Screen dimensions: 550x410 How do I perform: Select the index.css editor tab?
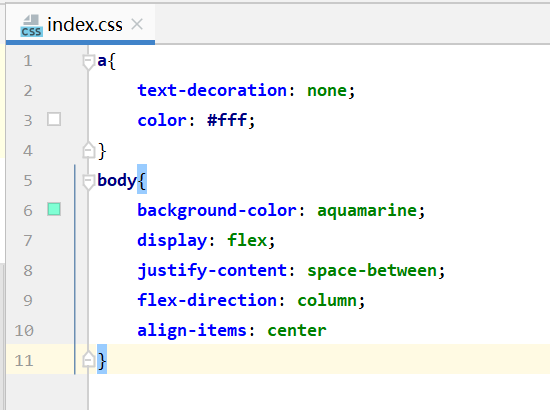click(x=80, y=25)
